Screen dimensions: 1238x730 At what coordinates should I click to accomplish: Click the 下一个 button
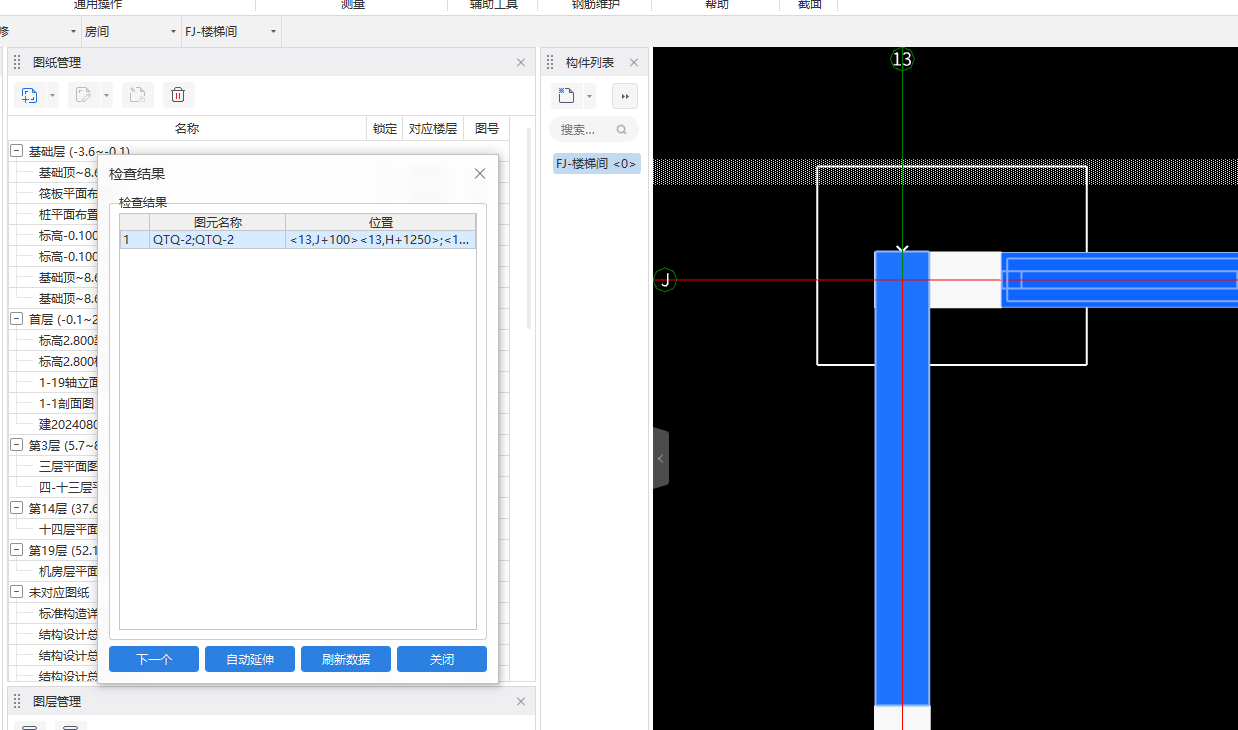[x=154, y=659]
